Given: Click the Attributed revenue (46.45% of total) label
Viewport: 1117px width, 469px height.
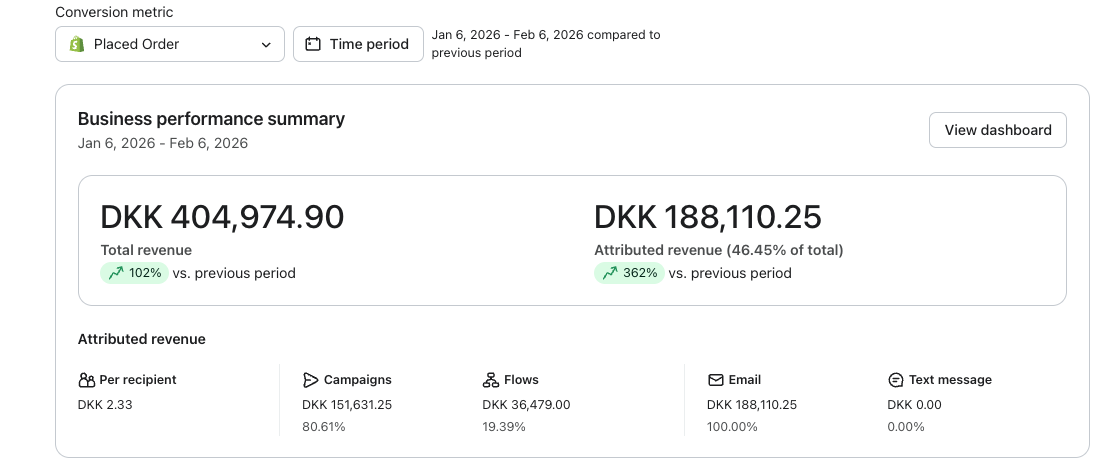Looking at the screenshot, I should (x=718, y=250).
